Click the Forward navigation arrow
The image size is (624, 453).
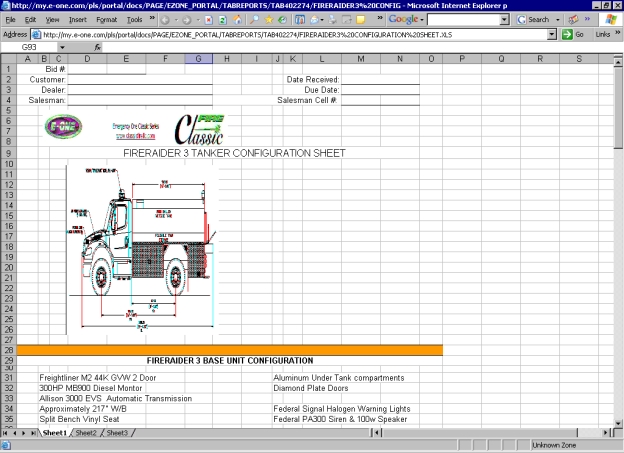click(x=187, y=20)
